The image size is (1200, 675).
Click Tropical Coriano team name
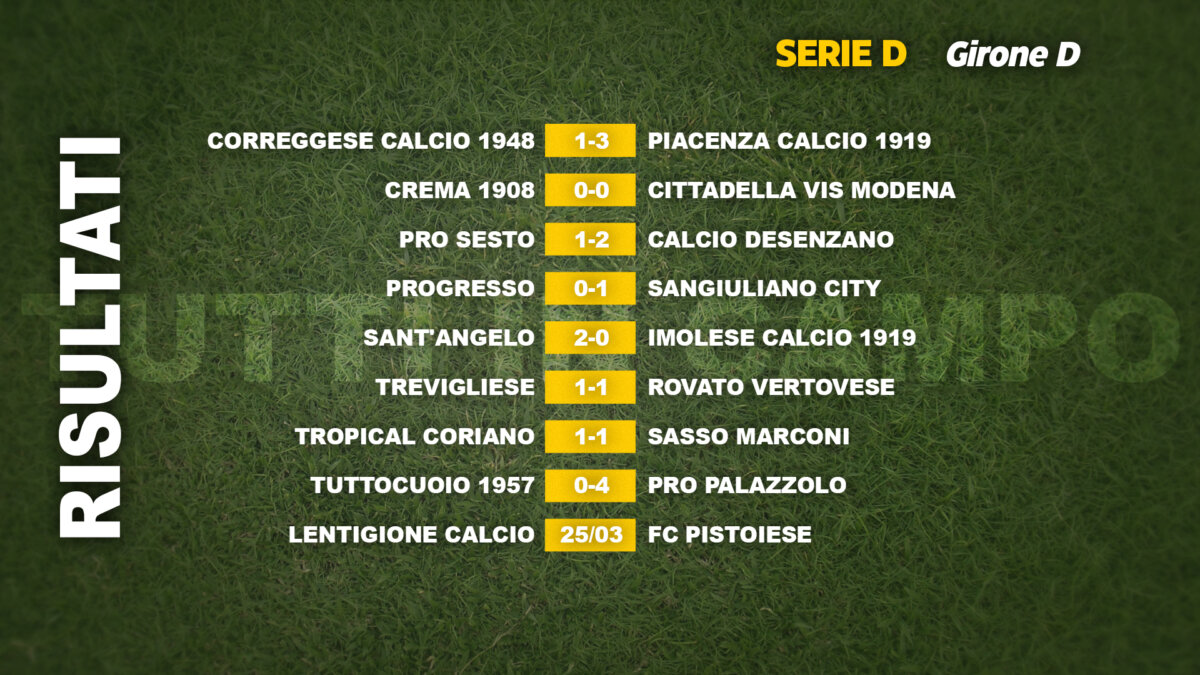coord(415,437)
